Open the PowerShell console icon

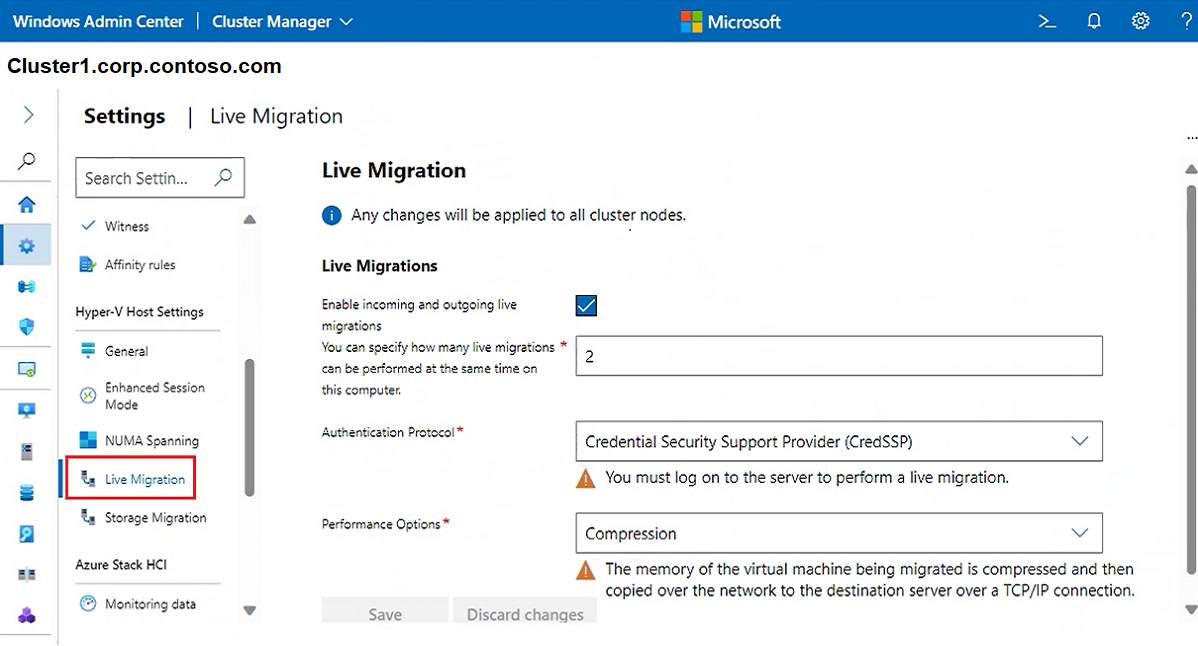[x=1047, y=21]
